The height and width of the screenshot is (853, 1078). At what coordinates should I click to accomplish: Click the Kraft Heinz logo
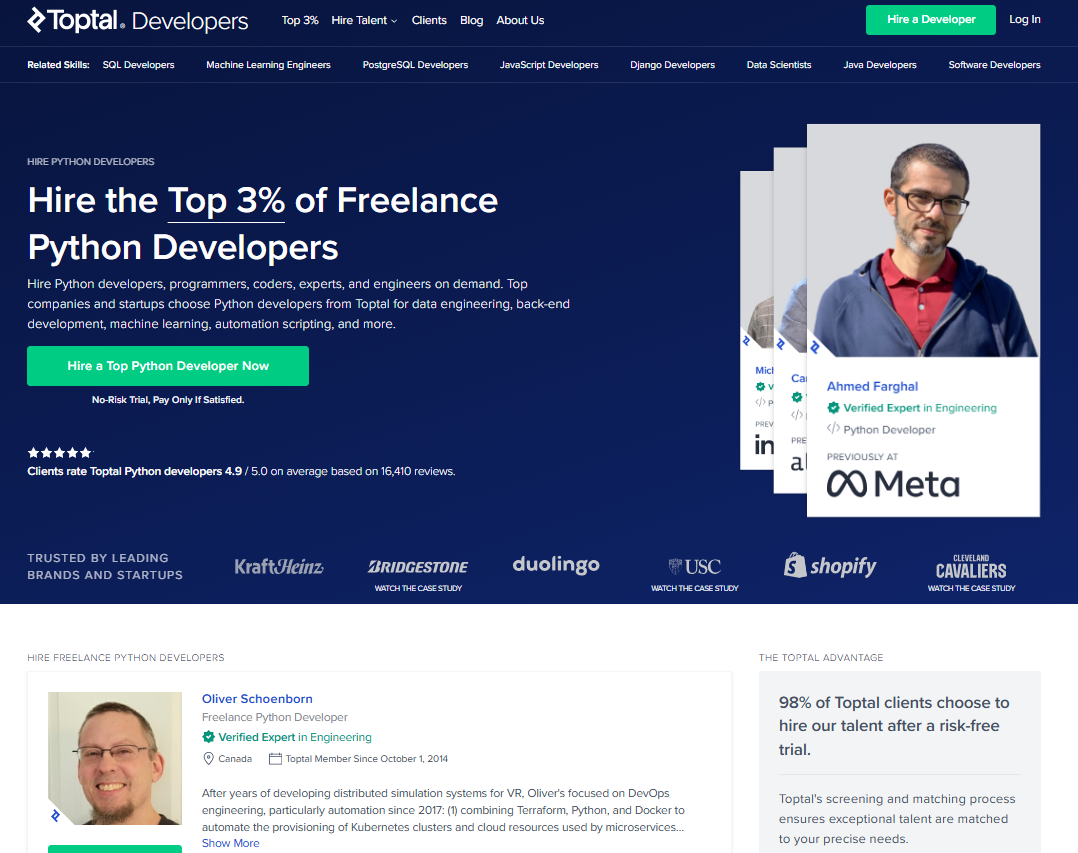(279, 567)
